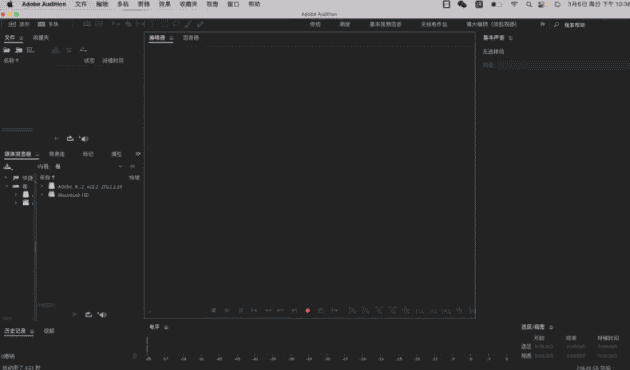Toggle the spectral frequency display
Viewport: 630px width, 370px height.
[87, 25]
